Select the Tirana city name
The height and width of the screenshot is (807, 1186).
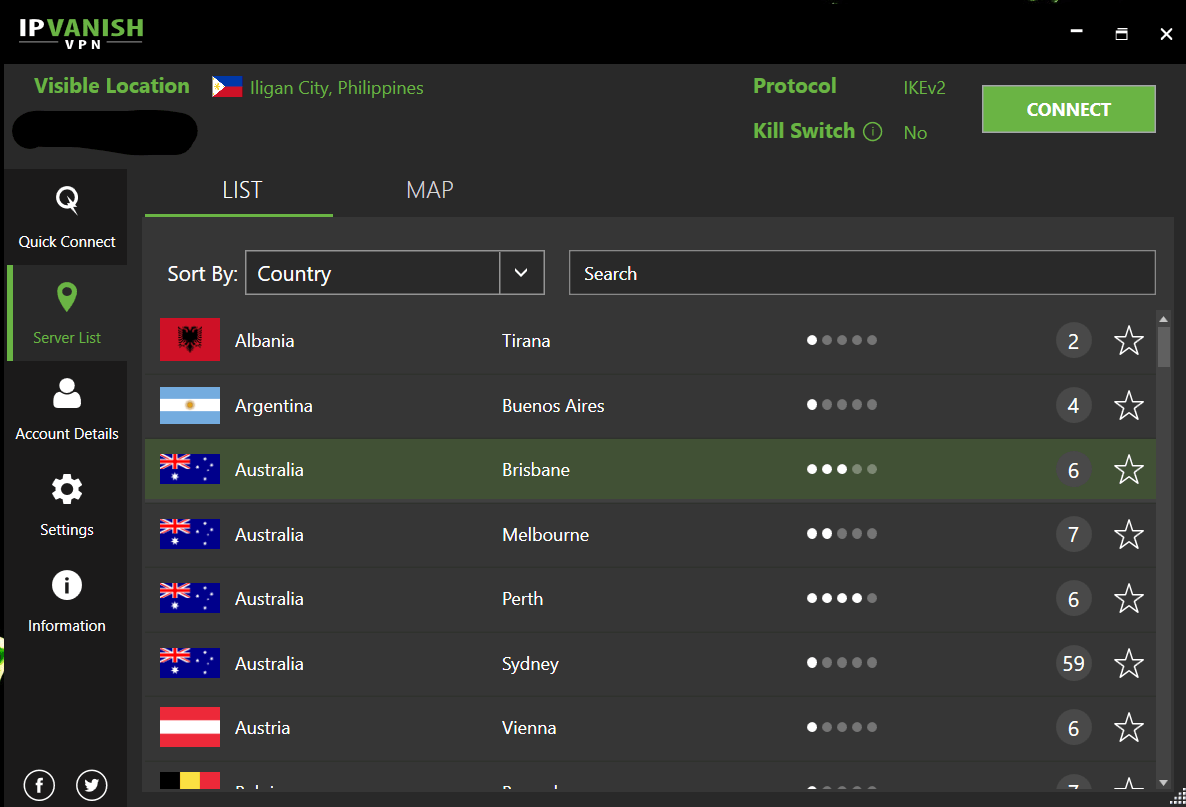526,341
